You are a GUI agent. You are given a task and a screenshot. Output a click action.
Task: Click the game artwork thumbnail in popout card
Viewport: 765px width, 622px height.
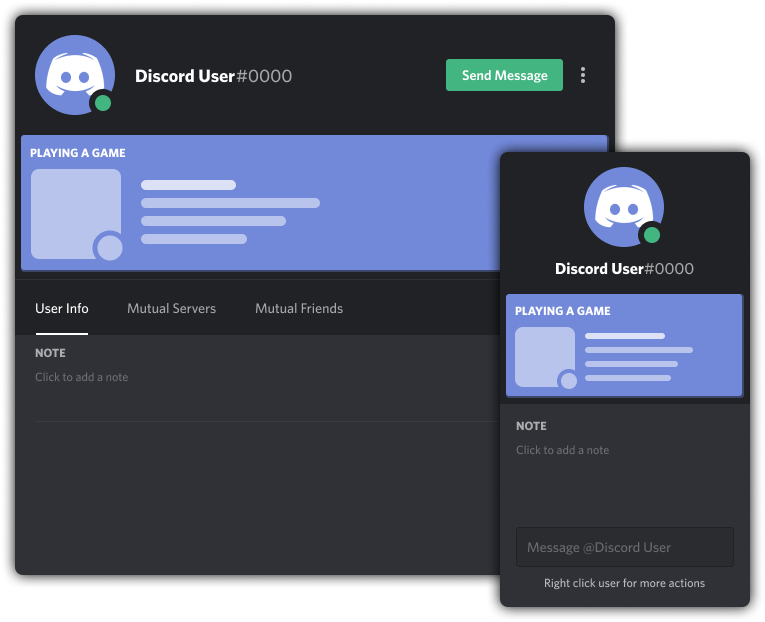pyautogui.click(x=545, y=357)
